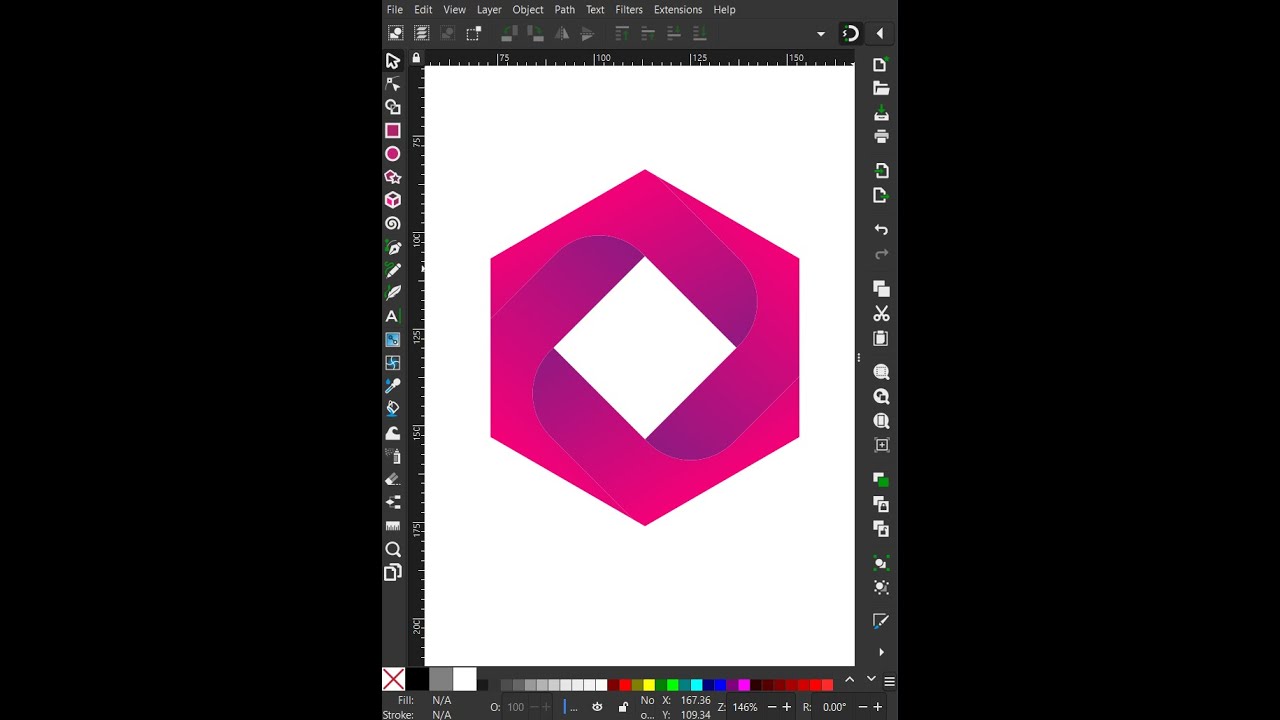
Task: Select the Rectangle tool
Action: 393,131
